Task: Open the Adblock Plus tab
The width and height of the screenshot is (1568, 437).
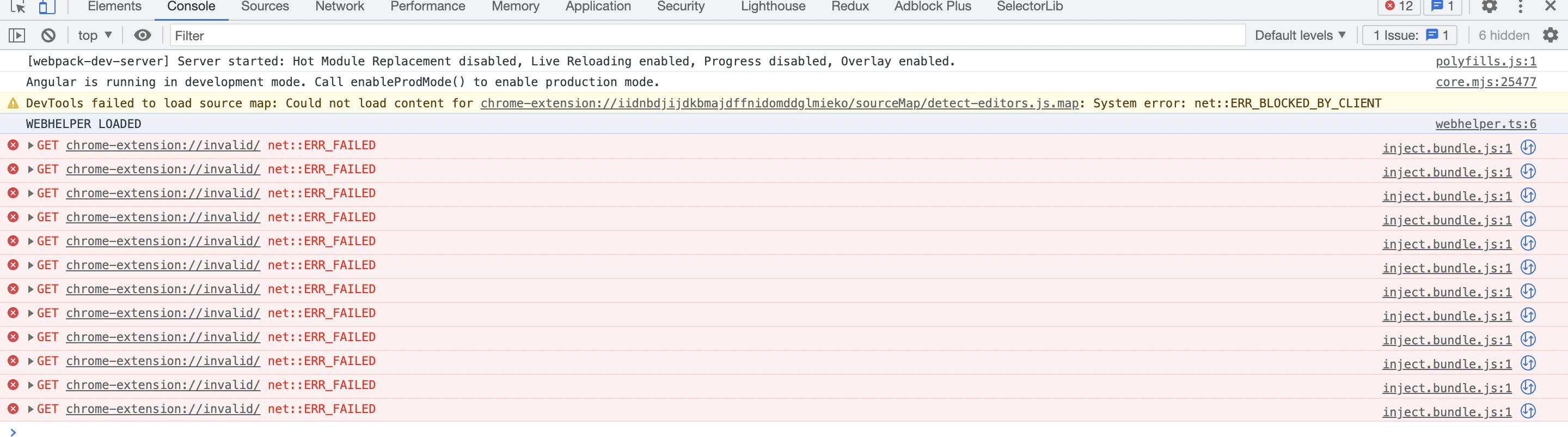Action: click(933, 7)
